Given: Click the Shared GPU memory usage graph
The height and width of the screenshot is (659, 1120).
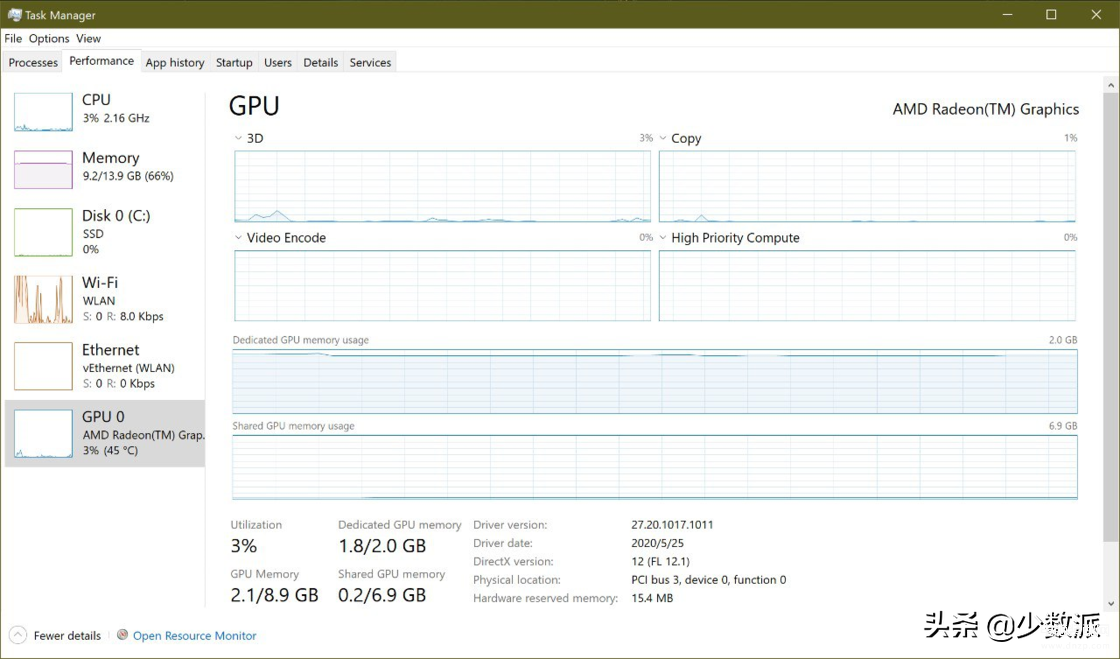Looking at the screenshot, I should (x=654, y=467).
